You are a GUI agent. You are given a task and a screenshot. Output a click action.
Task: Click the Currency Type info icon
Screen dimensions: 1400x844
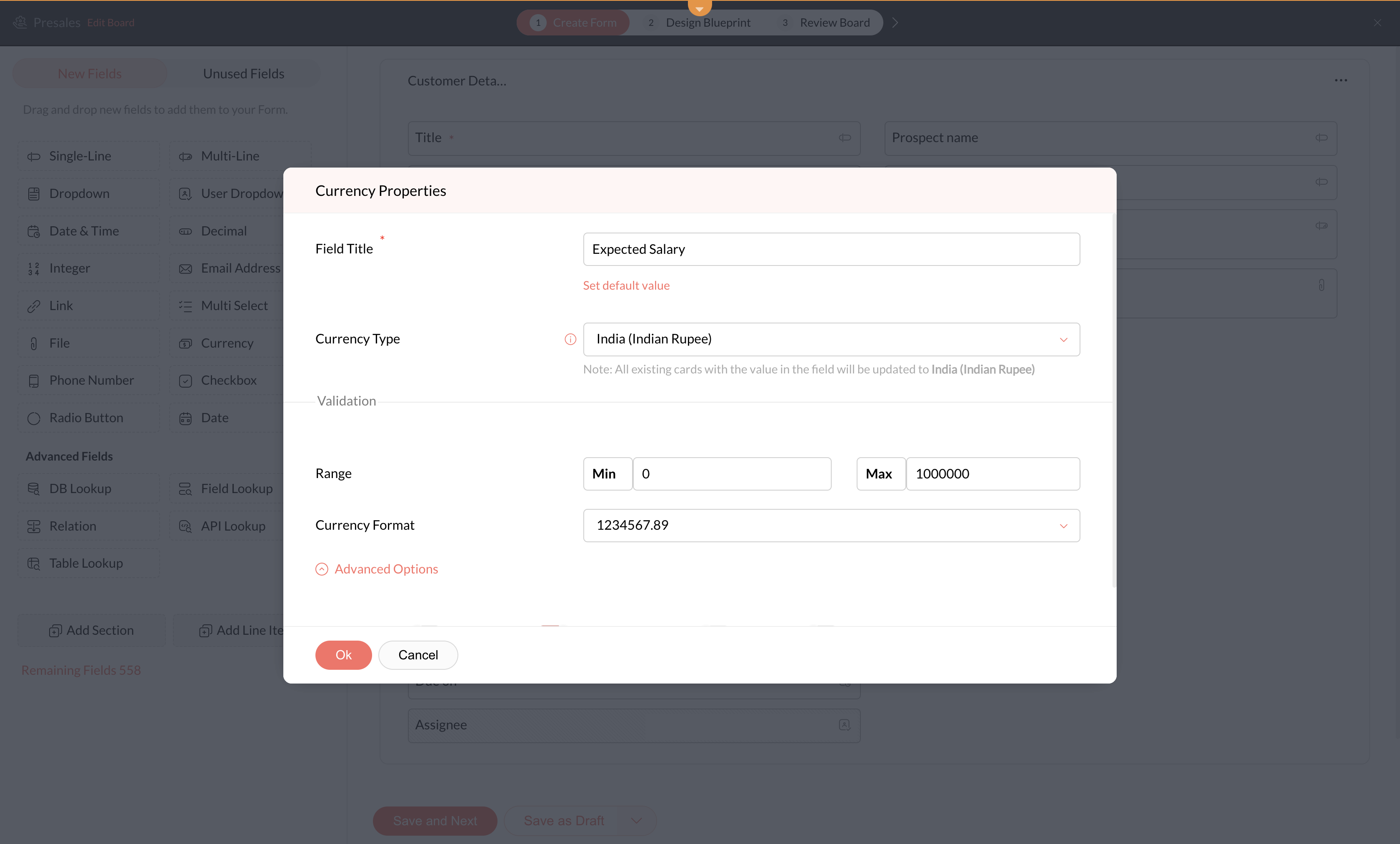570,339
